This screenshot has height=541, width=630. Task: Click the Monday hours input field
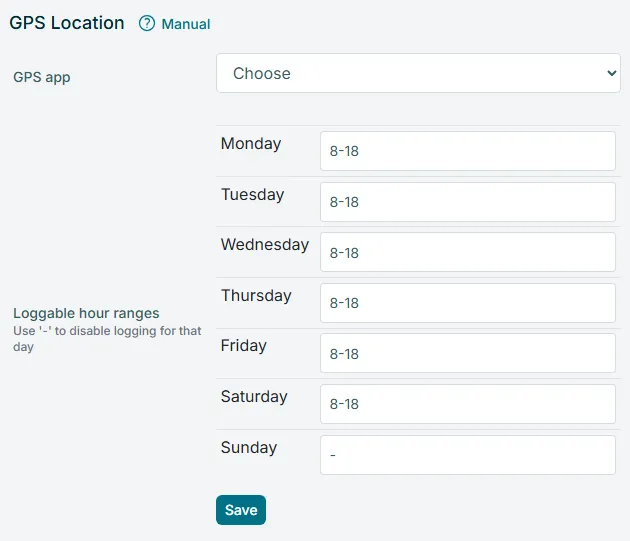pyautogui.click(x=468, y=151)
